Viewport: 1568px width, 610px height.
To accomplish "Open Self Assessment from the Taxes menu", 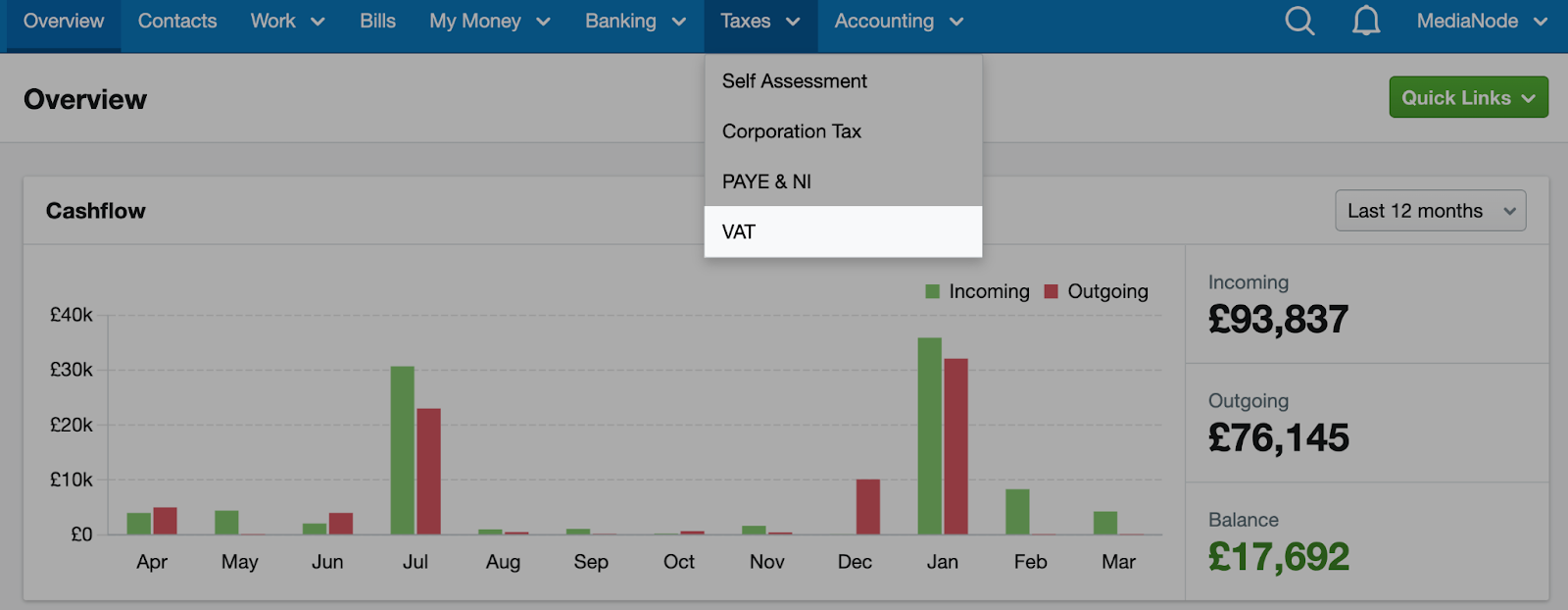I will coord(794,80).
